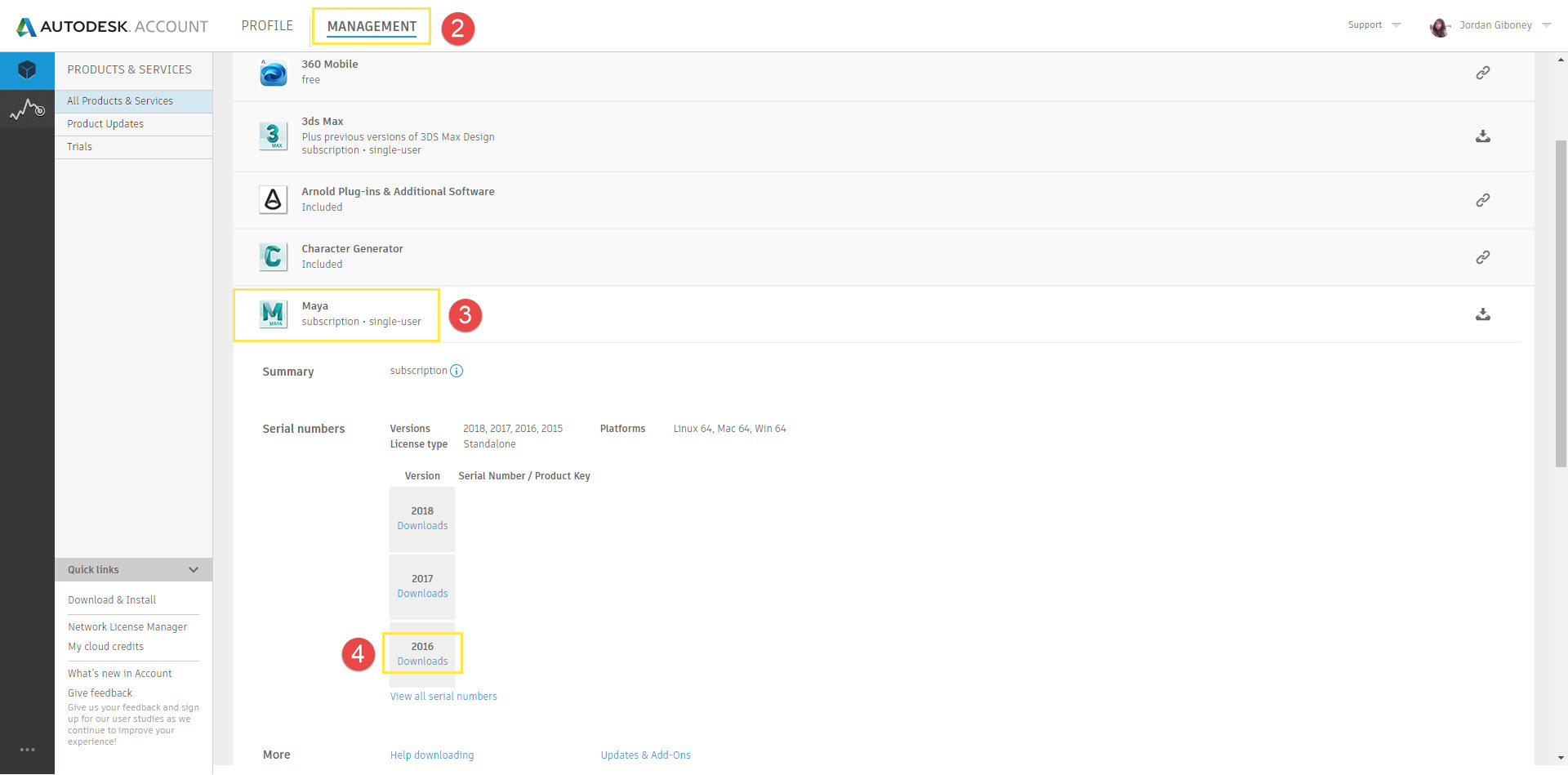Expand the sidebar's three-dots menu
This screenshot has width=1568, height=775.
(27, 749)
